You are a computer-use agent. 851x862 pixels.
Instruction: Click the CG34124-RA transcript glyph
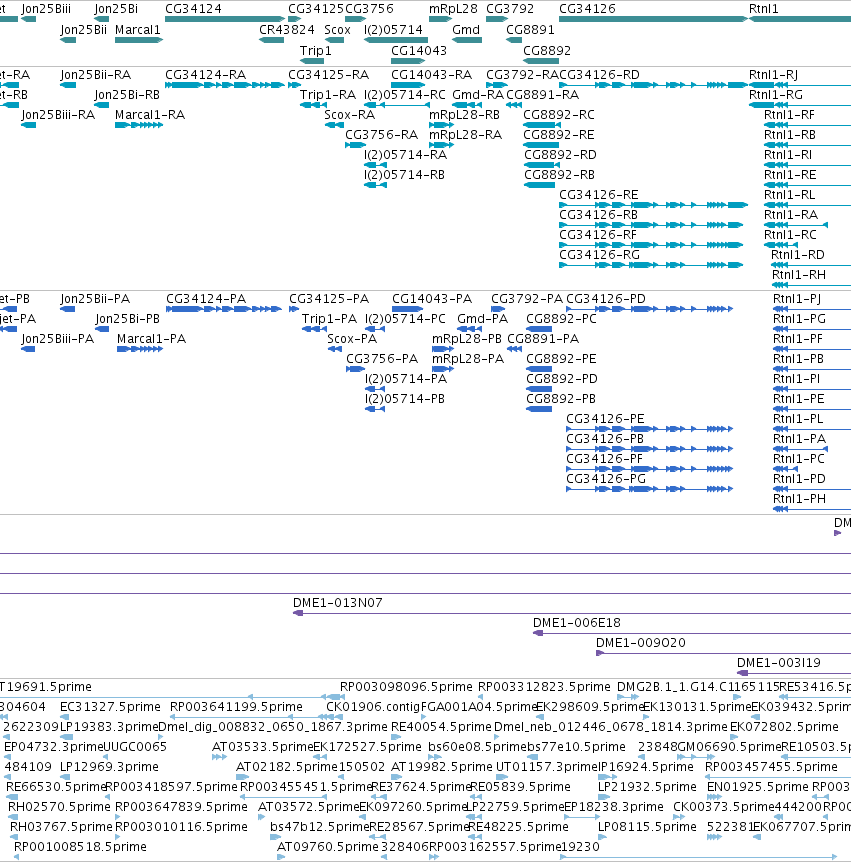tap(225, 85)
